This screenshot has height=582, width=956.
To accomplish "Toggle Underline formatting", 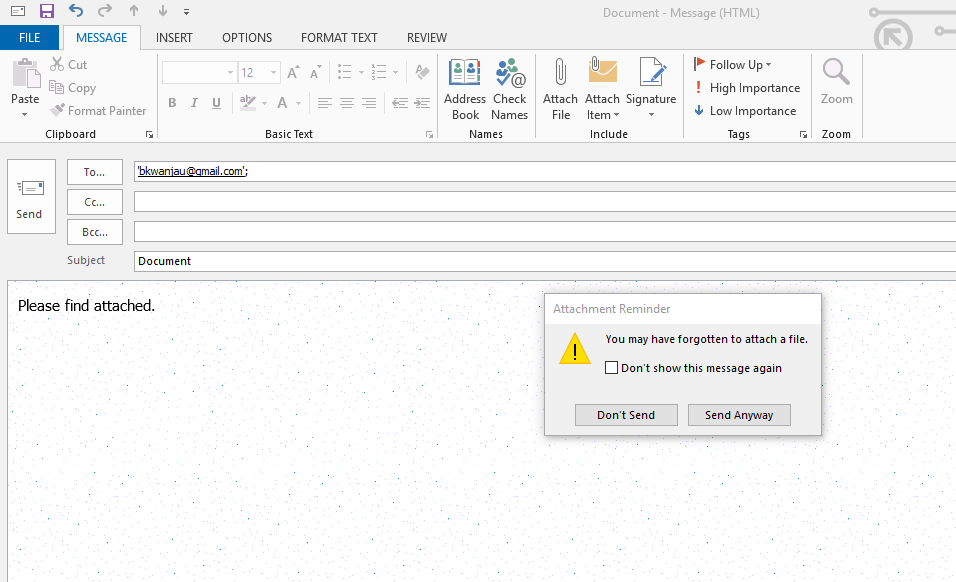I will (216, 103).
